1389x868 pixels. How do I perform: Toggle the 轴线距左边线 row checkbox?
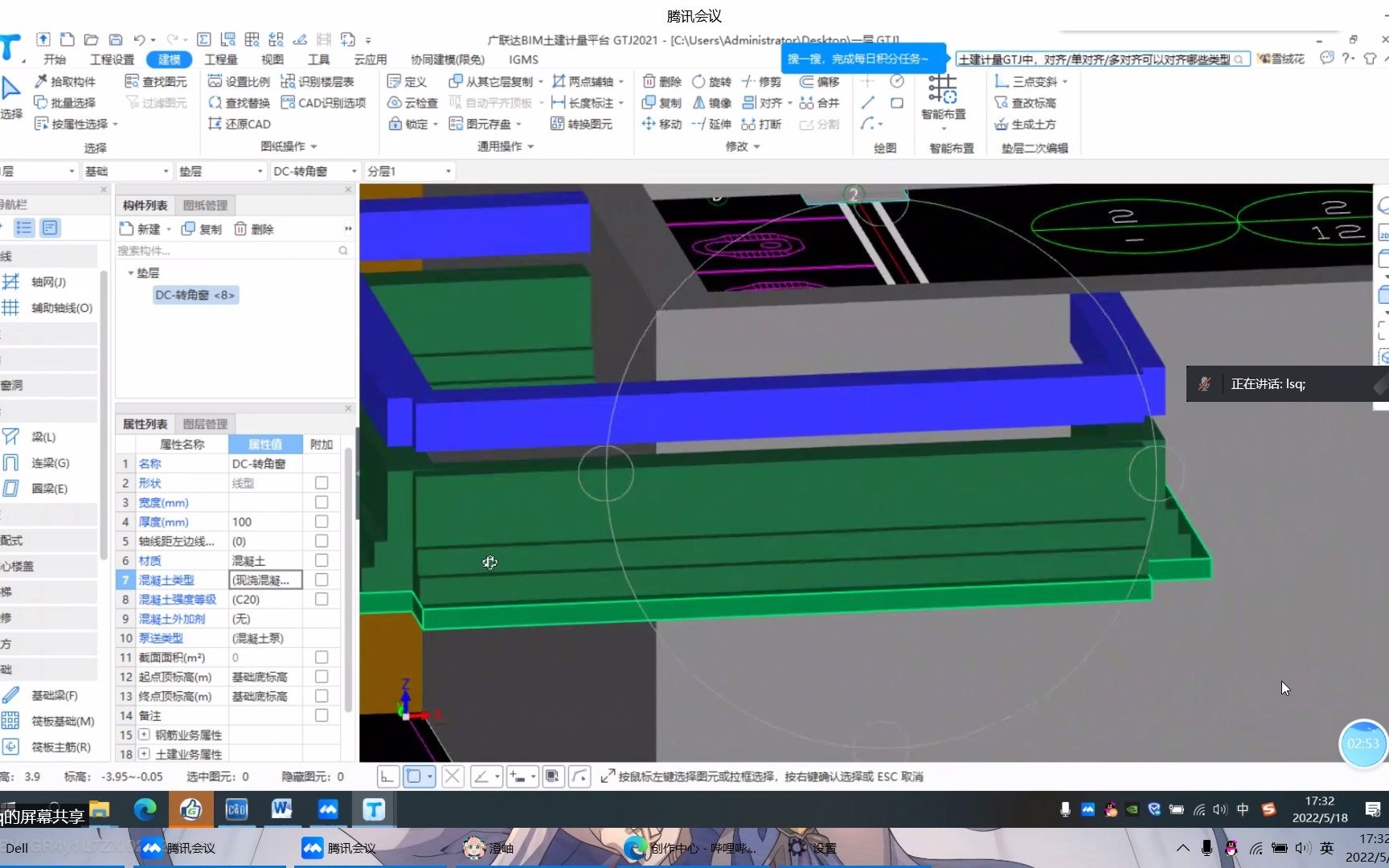[322, 541]
